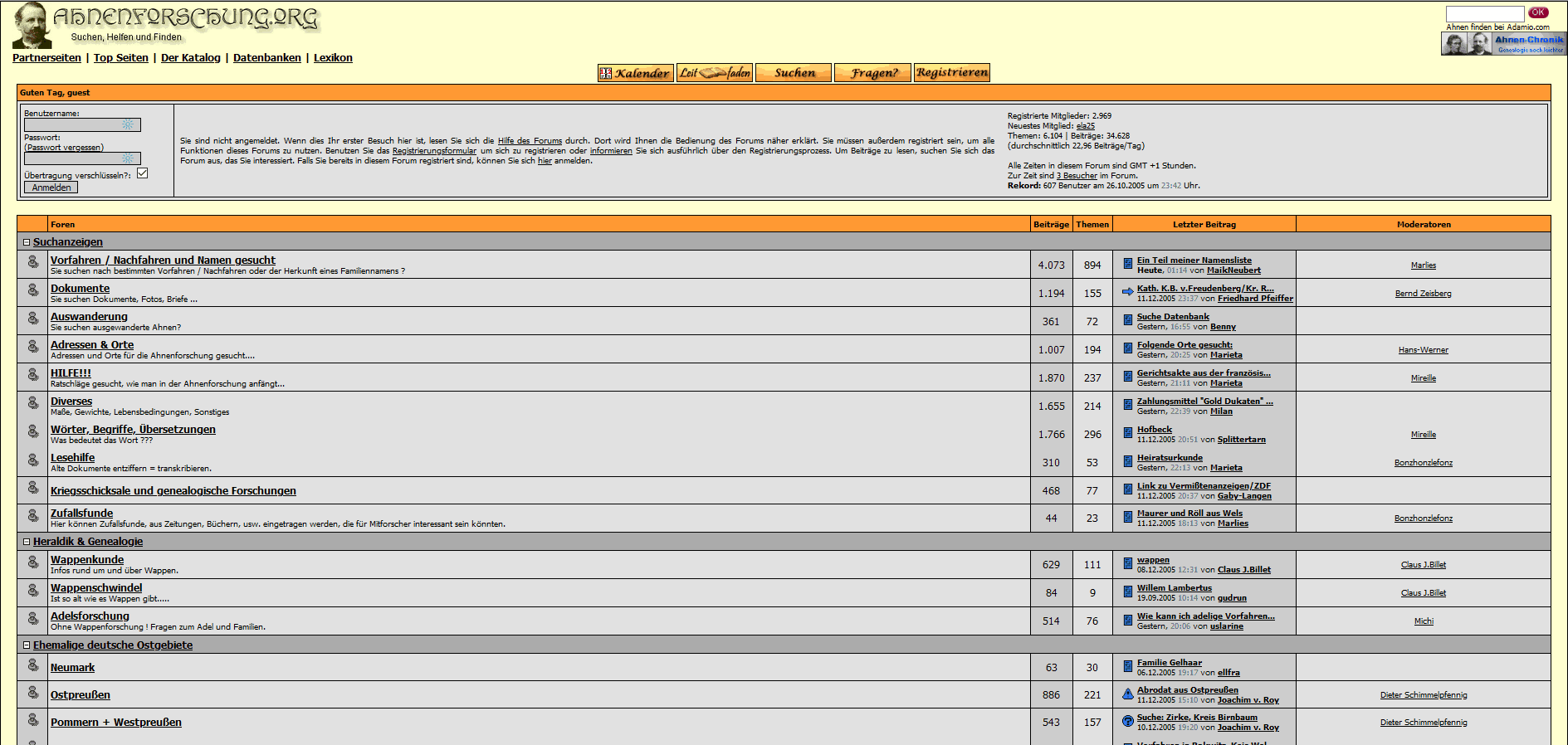Open the Datenbanken link in top navigation
The image size is (1568, 745).
point(266,58)
